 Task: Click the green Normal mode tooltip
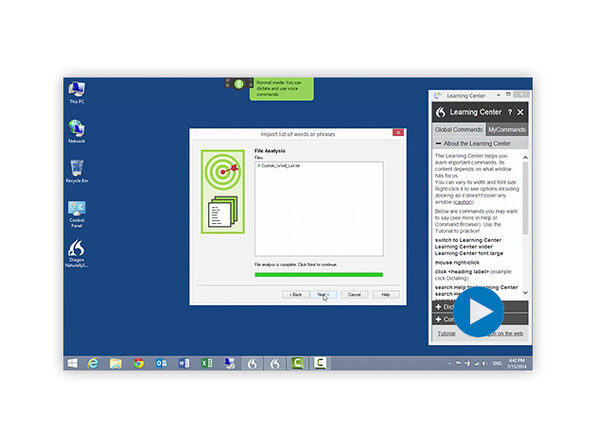coord(282,89)
